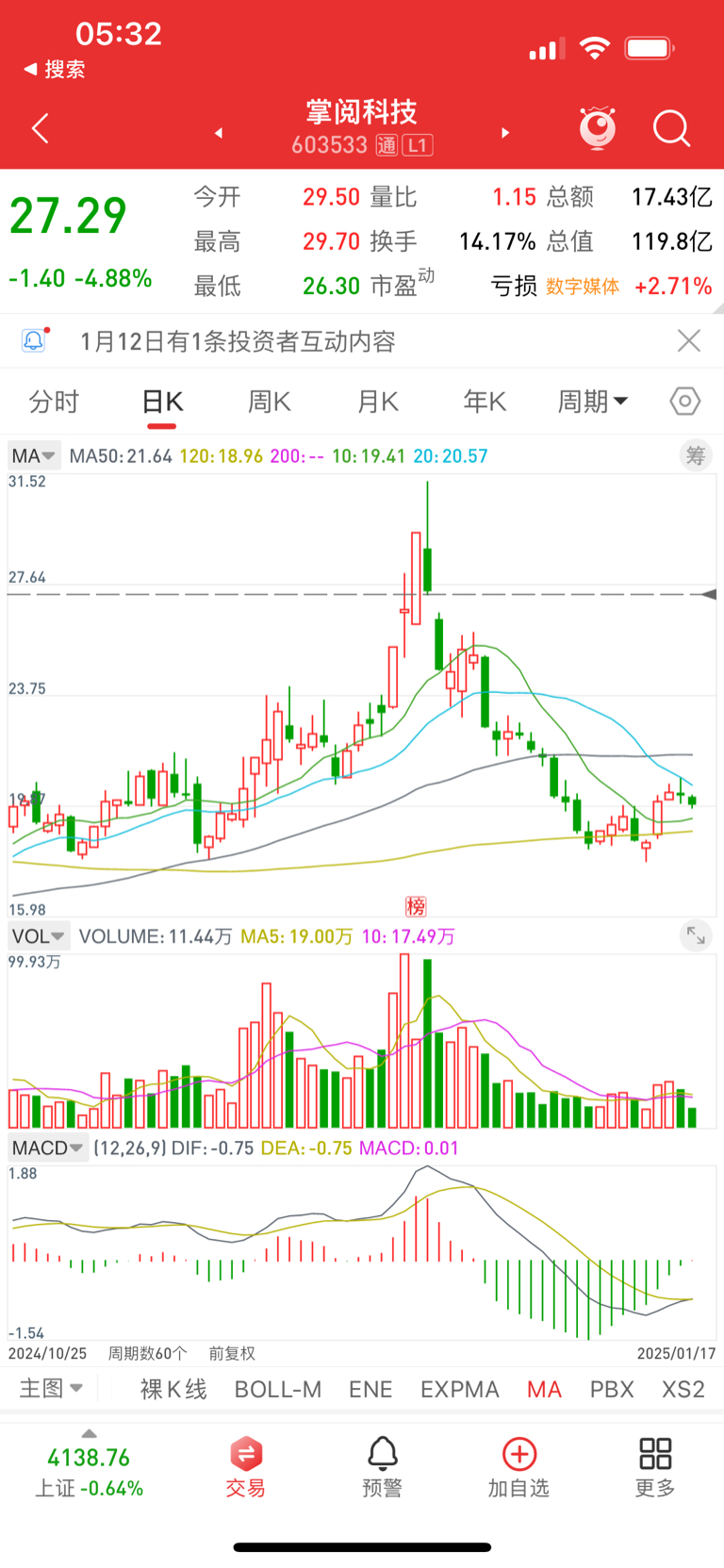The image size is (724, 1568).
Task: Expand the index panel up arrow
Action: point(89,1434)
